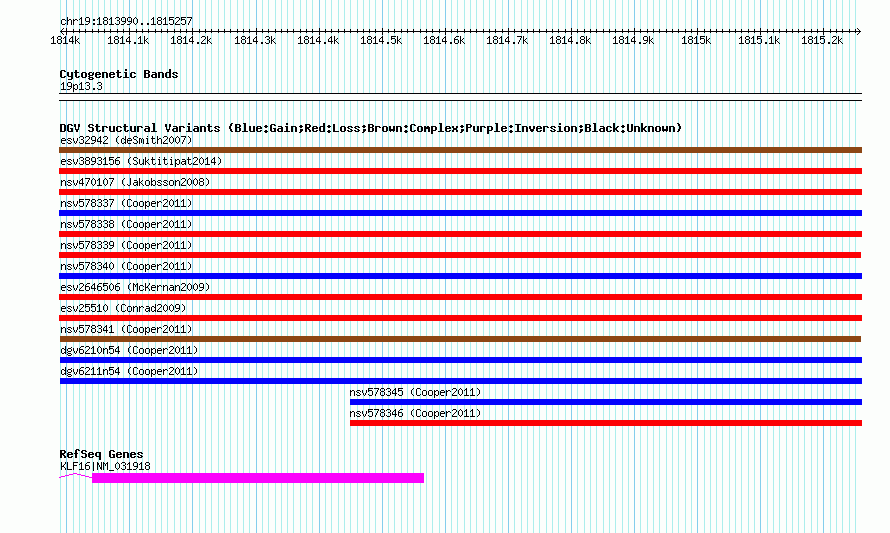Click the 19p13.3 band label
Image resolution: width=890 pixels, height=533 pixels.
(x=81, y=86)
